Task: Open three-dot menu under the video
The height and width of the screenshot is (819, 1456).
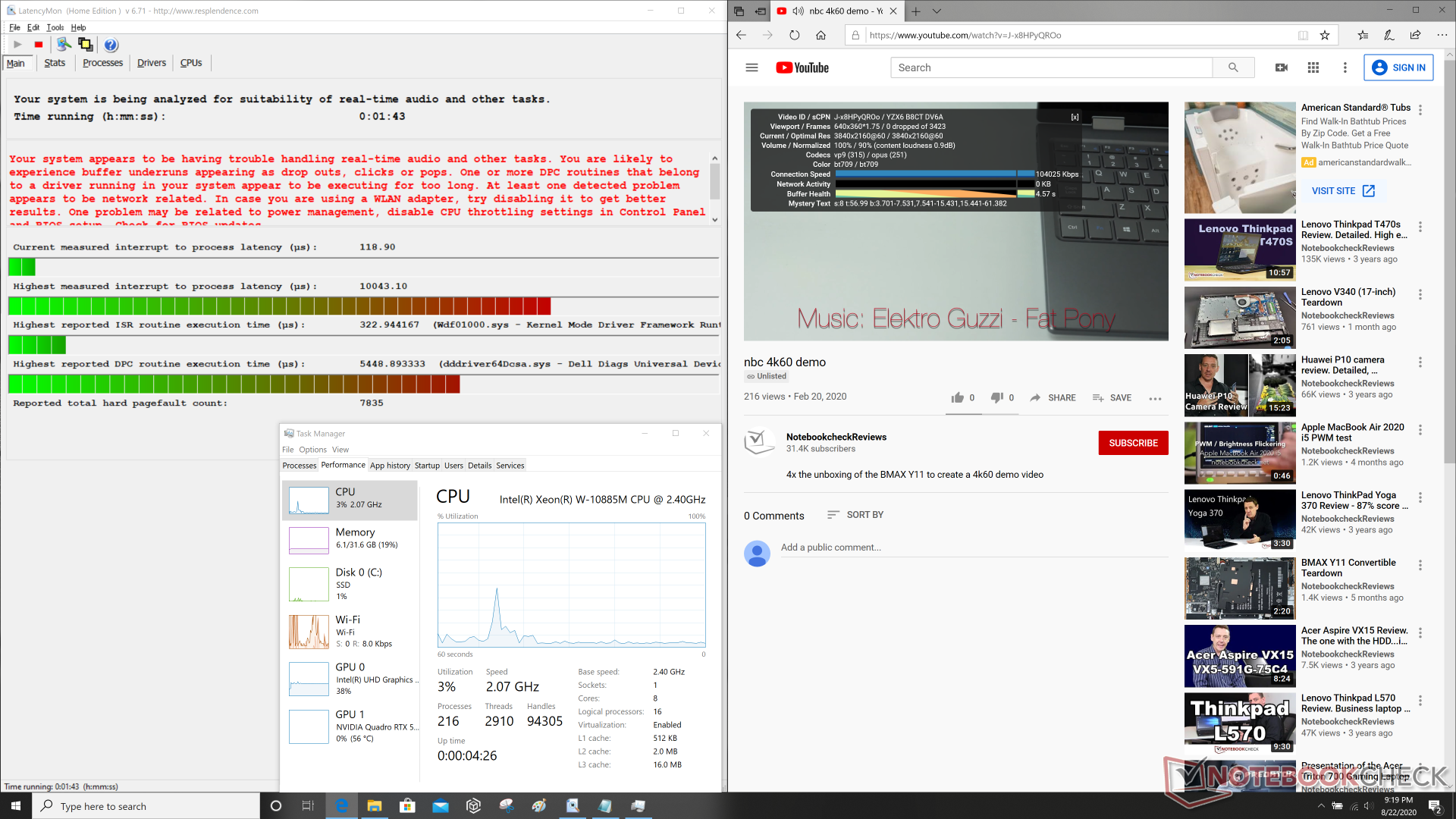Action: click(1155, 398)
